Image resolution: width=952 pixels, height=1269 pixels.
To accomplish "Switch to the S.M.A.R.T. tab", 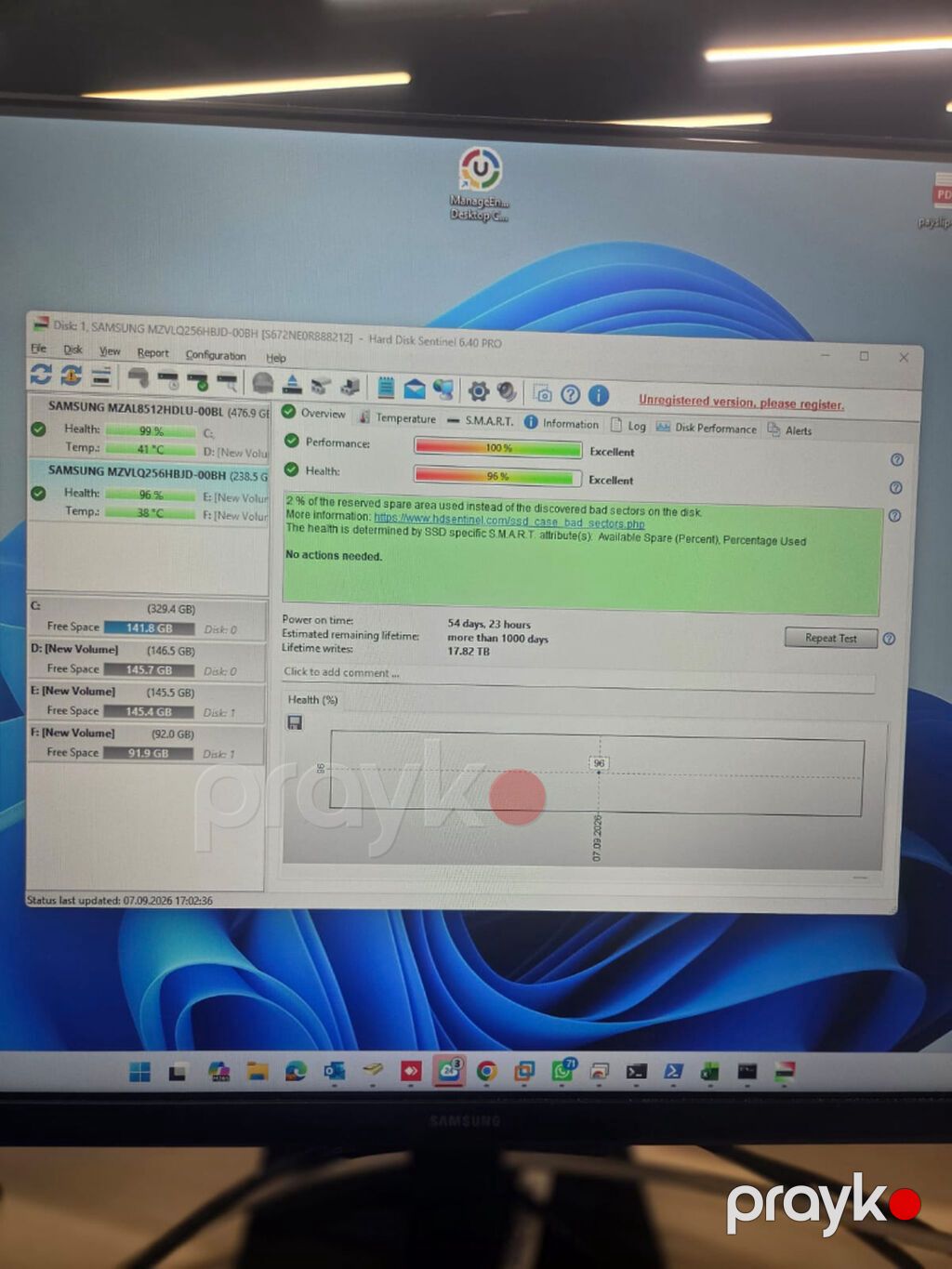I will click(x=480, y=420).
